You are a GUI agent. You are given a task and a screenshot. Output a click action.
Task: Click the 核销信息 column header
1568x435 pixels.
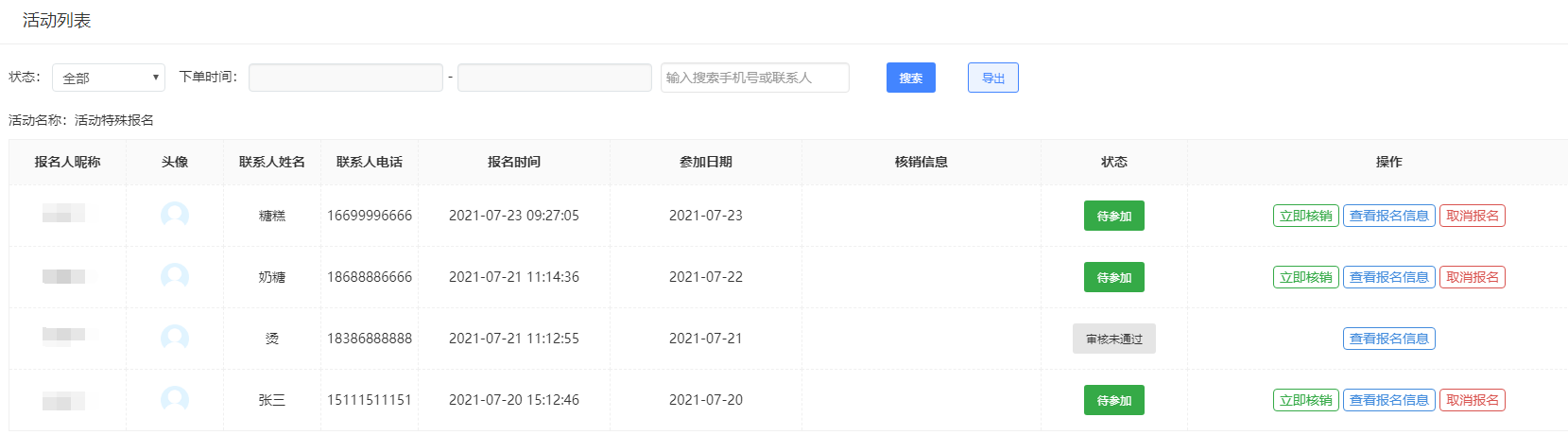[922, 162]
